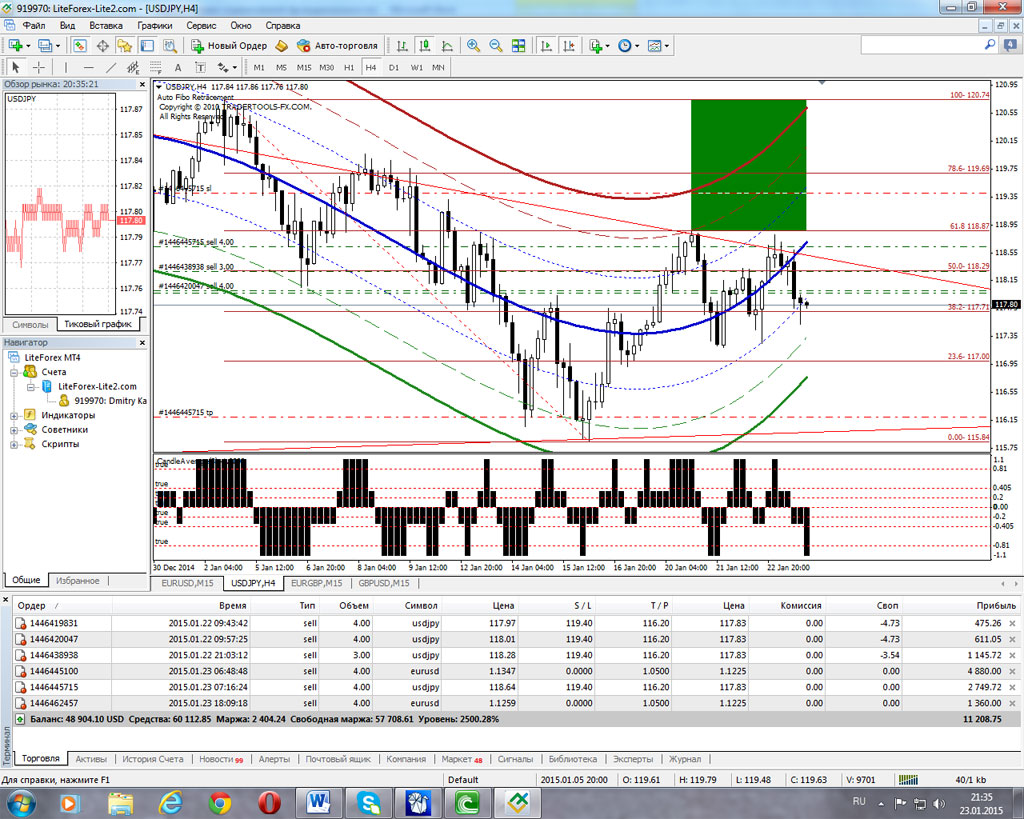Open the Сервис menu
The width and height of the screenshot is (1024, 819).
point(200,25)
